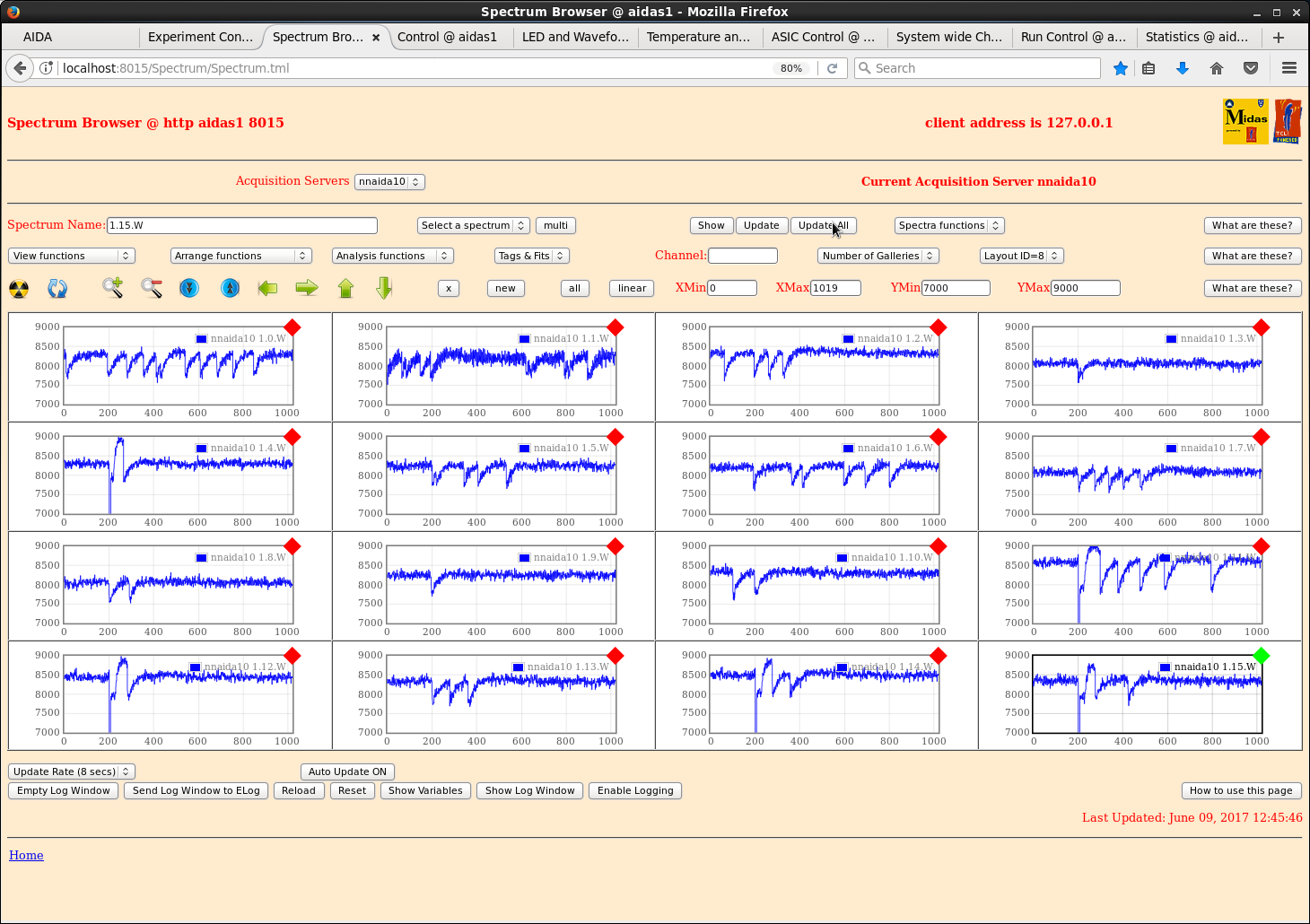
Task: Reload page using address bar reload icon
Action: (833, 68)
